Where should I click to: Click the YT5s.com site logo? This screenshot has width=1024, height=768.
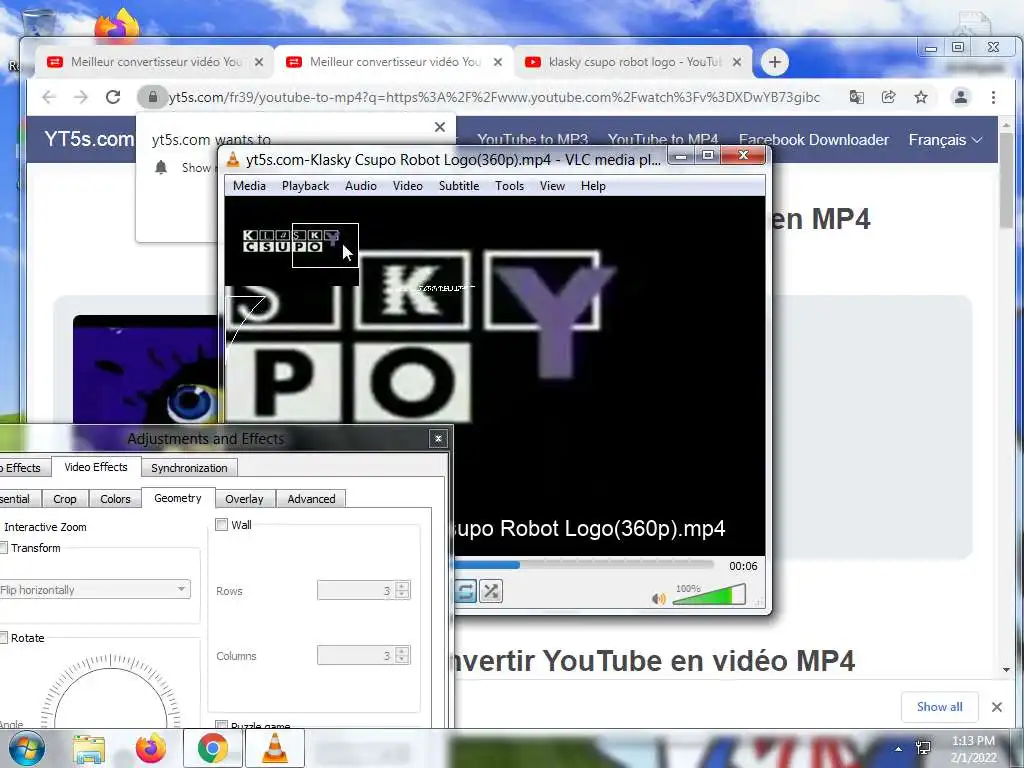89,139
